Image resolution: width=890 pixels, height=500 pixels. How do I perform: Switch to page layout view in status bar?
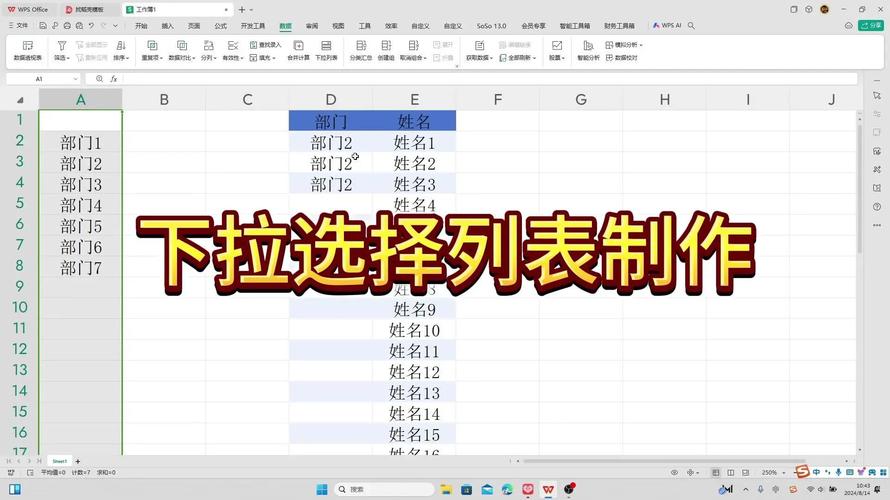(x=731, y=472)
